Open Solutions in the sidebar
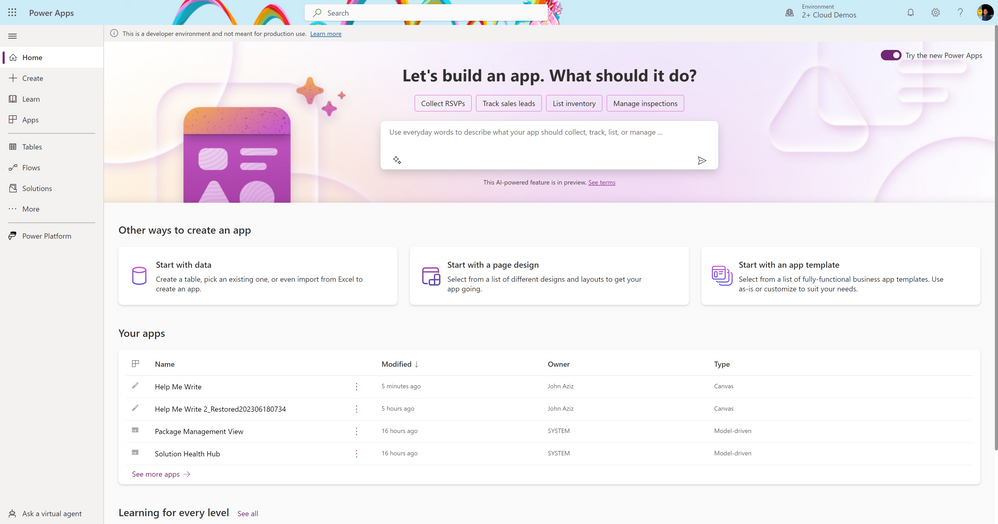The width and height of the screenshot is (998, 524). tap(52, 188)
